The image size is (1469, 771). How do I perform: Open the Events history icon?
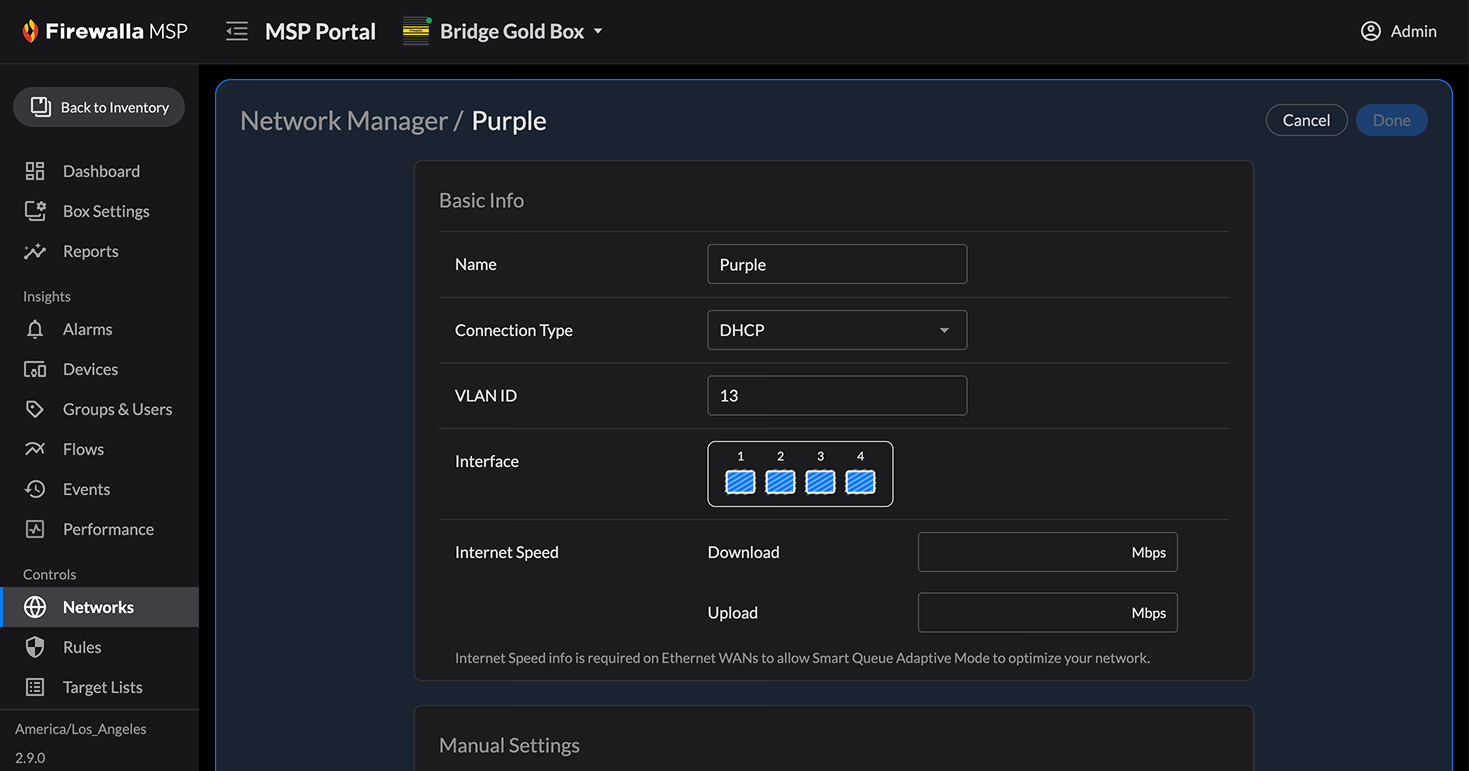35,489
